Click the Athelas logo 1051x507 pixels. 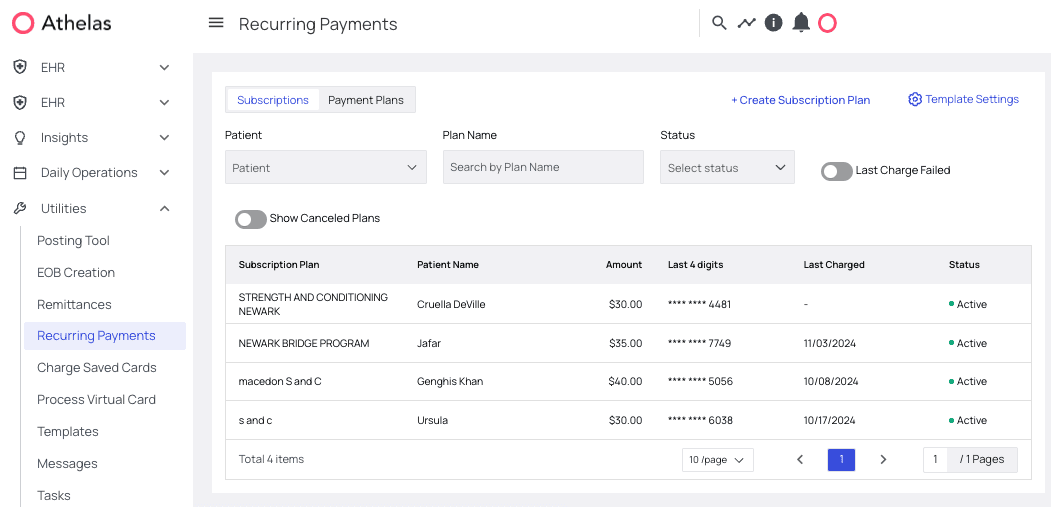tap(61, 23)
